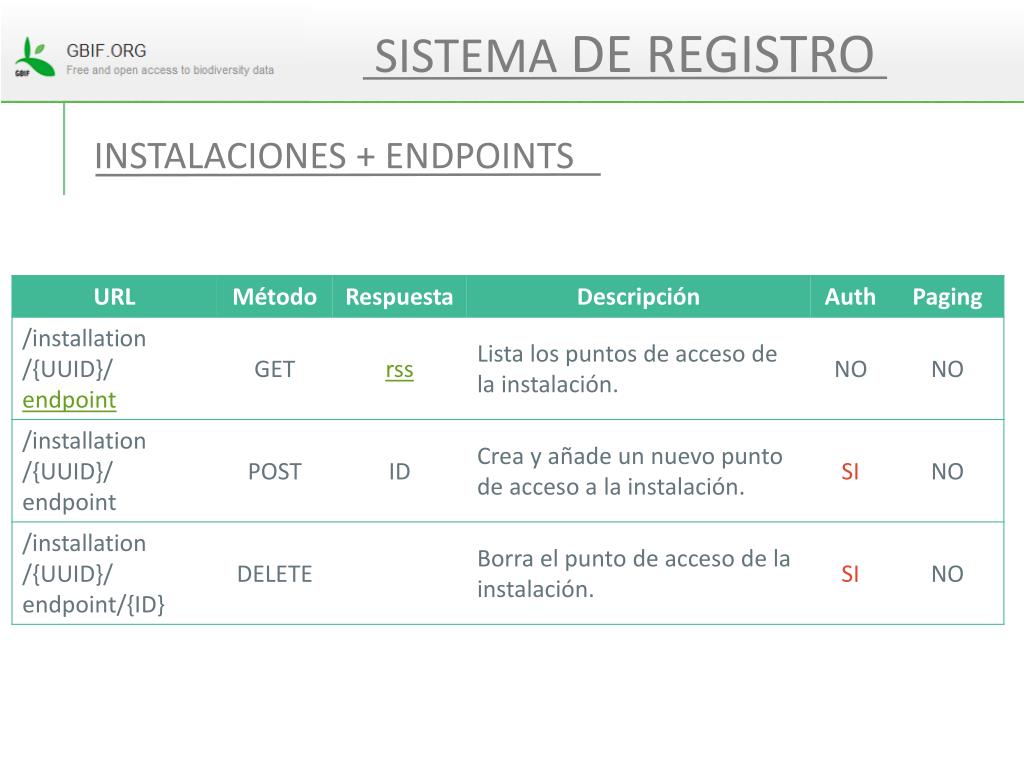Click 'Free and open access to biodiversity data'

170,70
